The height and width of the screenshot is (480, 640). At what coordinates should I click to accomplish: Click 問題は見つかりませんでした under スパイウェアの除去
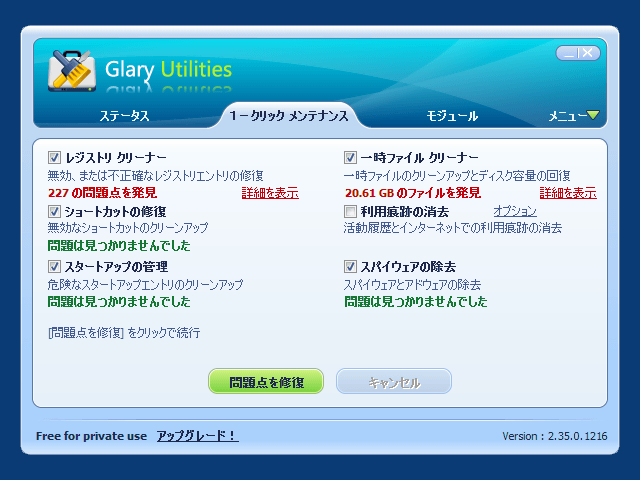[x=416, y=302]
